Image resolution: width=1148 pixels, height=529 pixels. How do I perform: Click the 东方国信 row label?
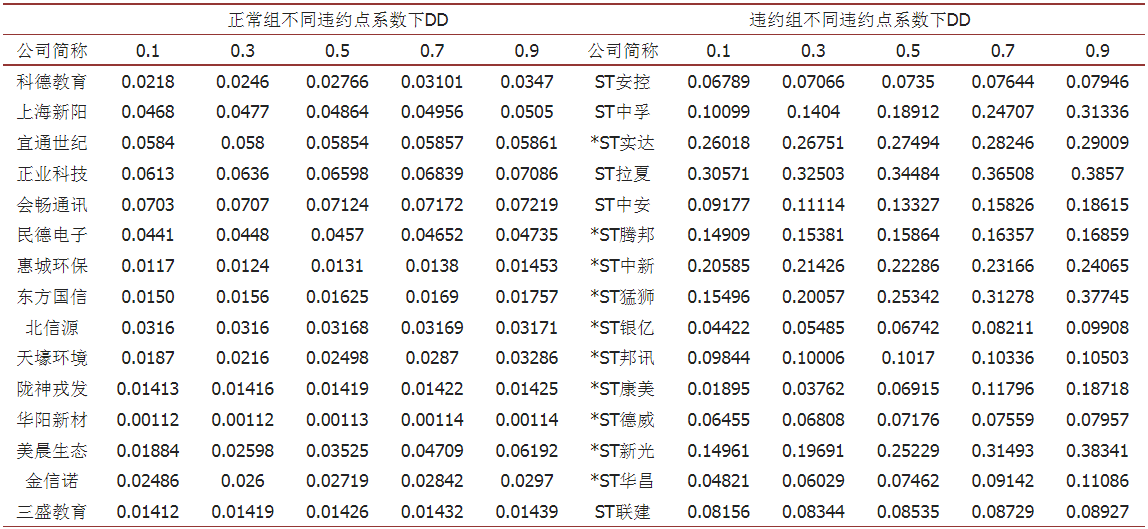click(52, 297)
